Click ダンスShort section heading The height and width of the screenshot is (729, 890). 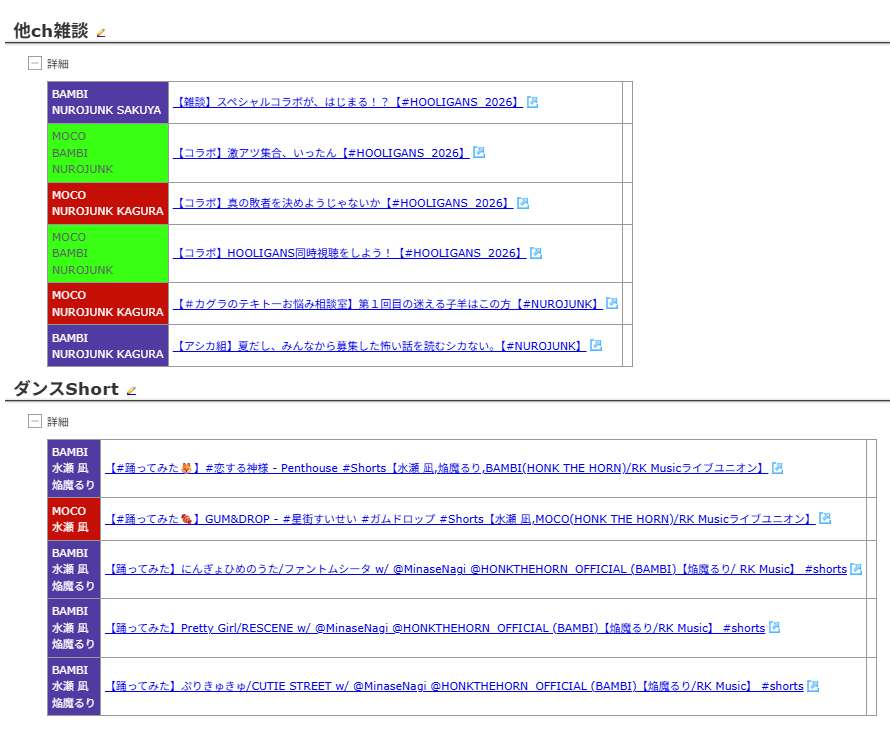click(x=66, y=389)
